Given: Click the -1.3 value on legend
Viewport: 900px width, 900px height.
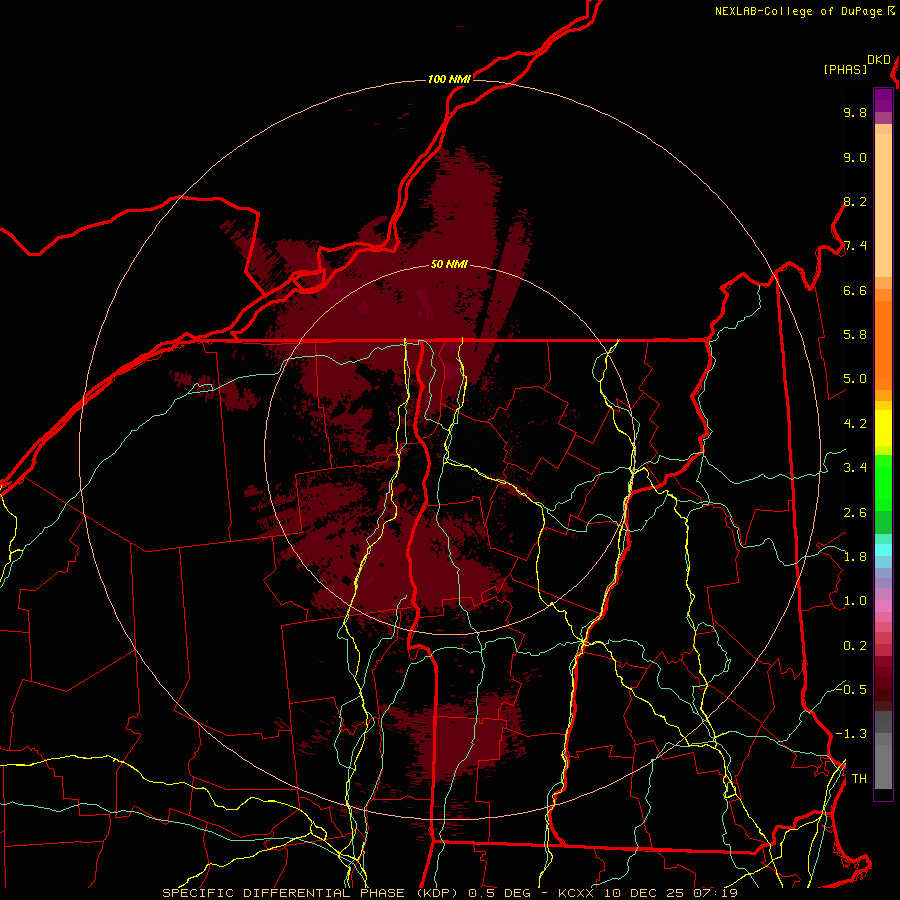Looking at the screenshot, I should click(851, 734).
